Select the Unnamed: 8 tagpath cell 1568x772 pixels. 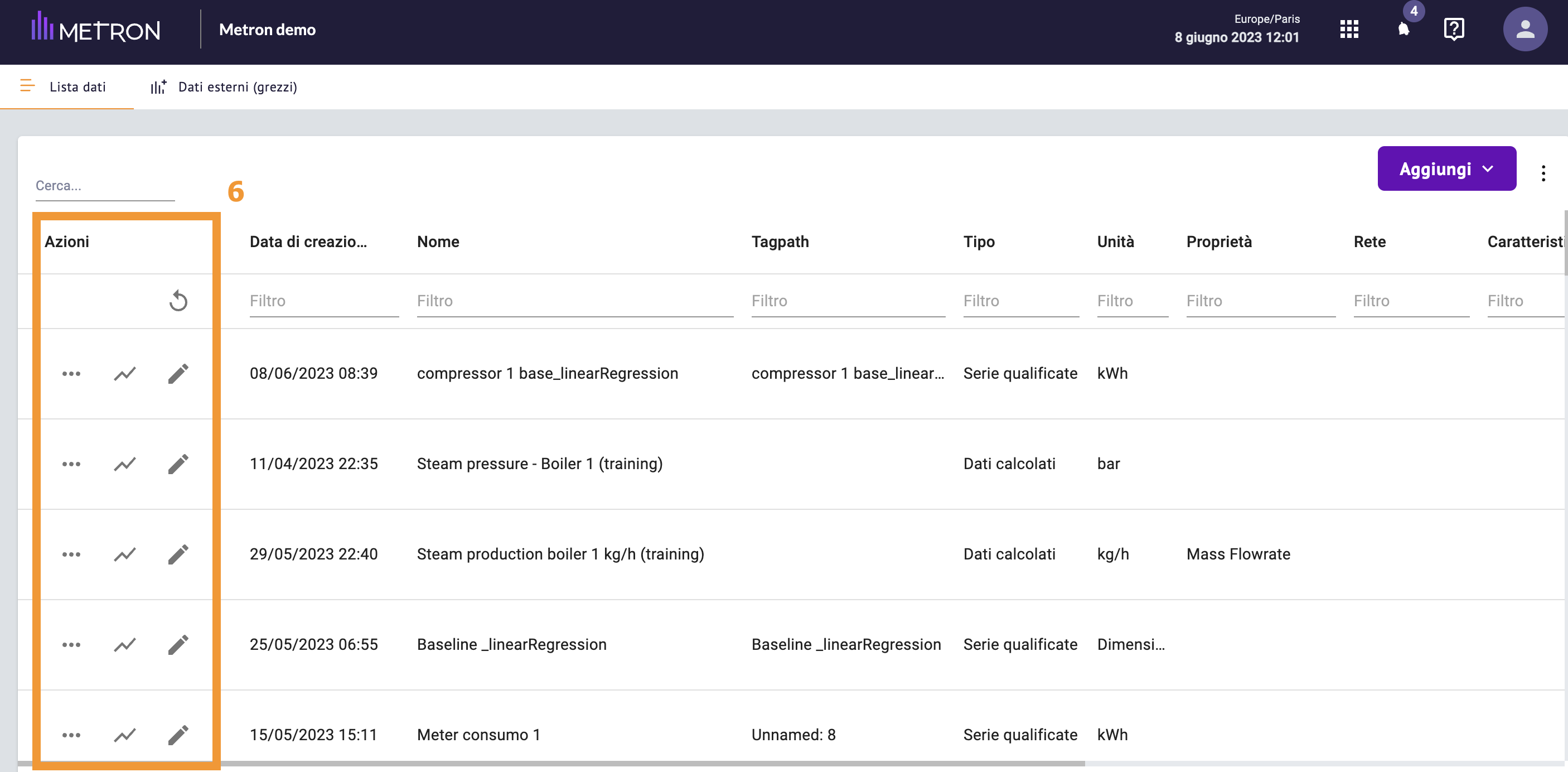tap(793, 735)
